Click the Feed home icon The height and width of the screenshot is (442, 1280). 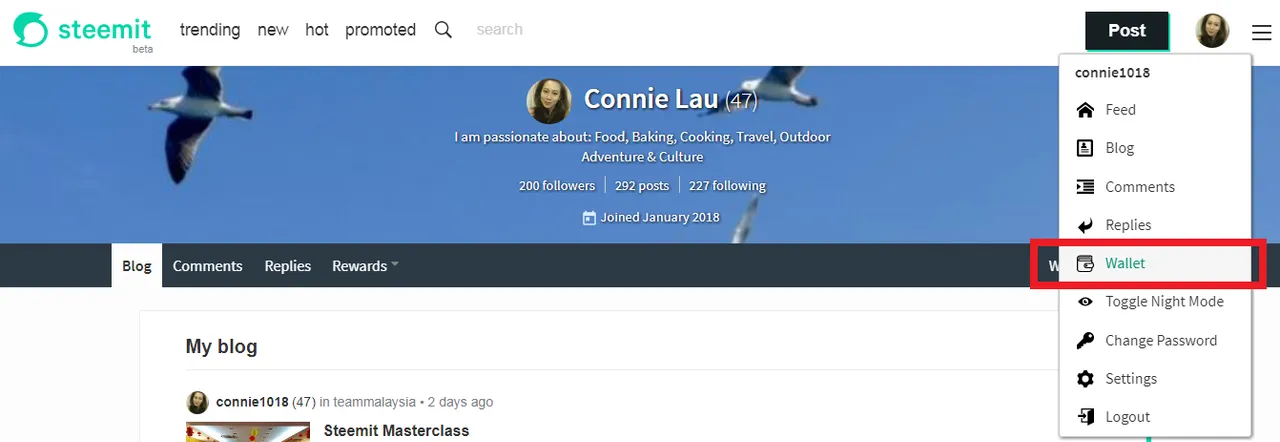pyautogui.click(x=1085, y=110)
